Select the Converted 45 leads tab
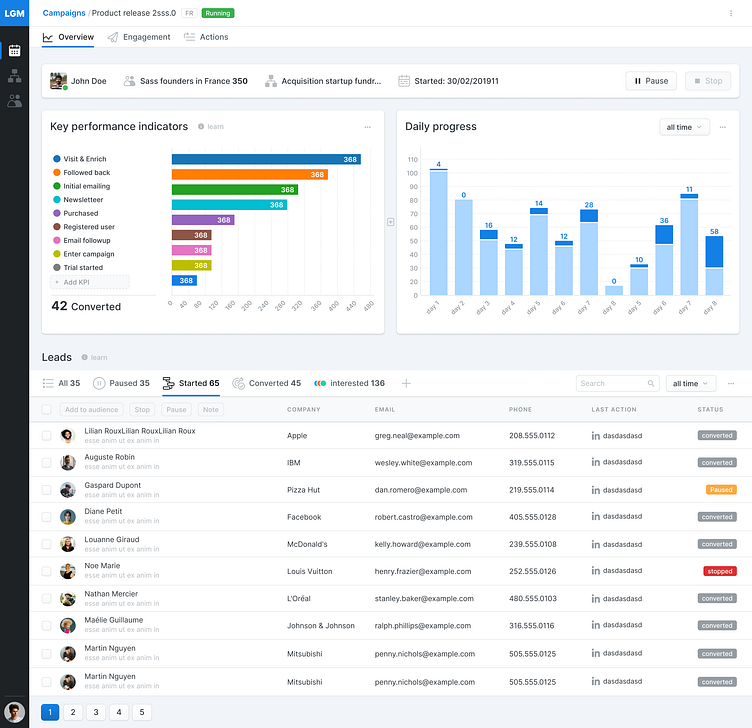 tap(266, 383)
